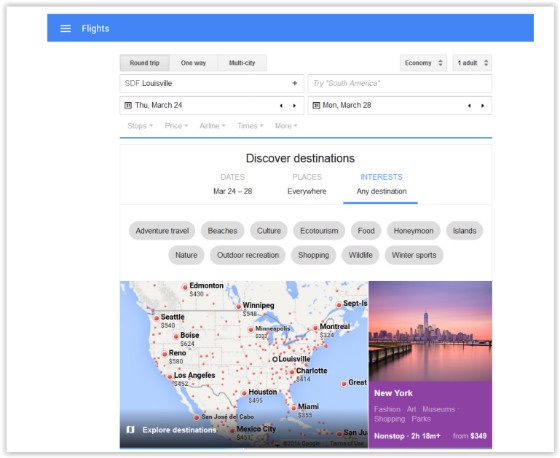Open calendar icon beside Thu, March 24
560x458 pixels.
pyautogui.click(x=128, y=105)
